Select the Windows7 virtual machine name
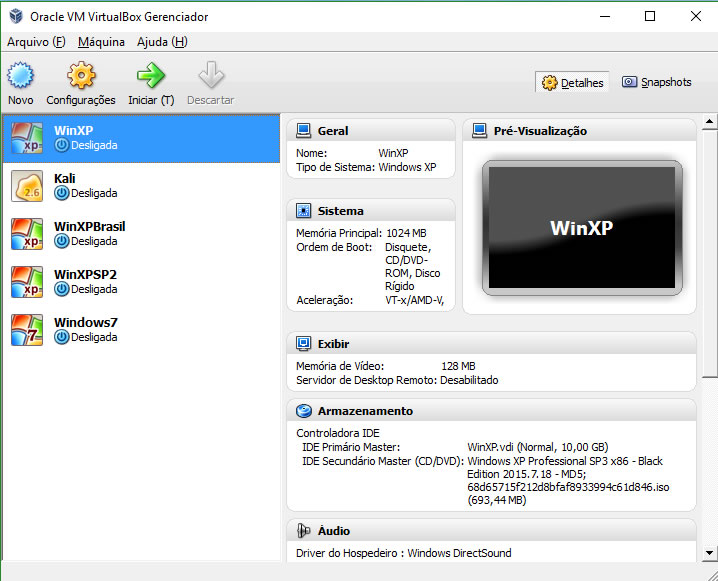718x581 pixels. [86, 323]
